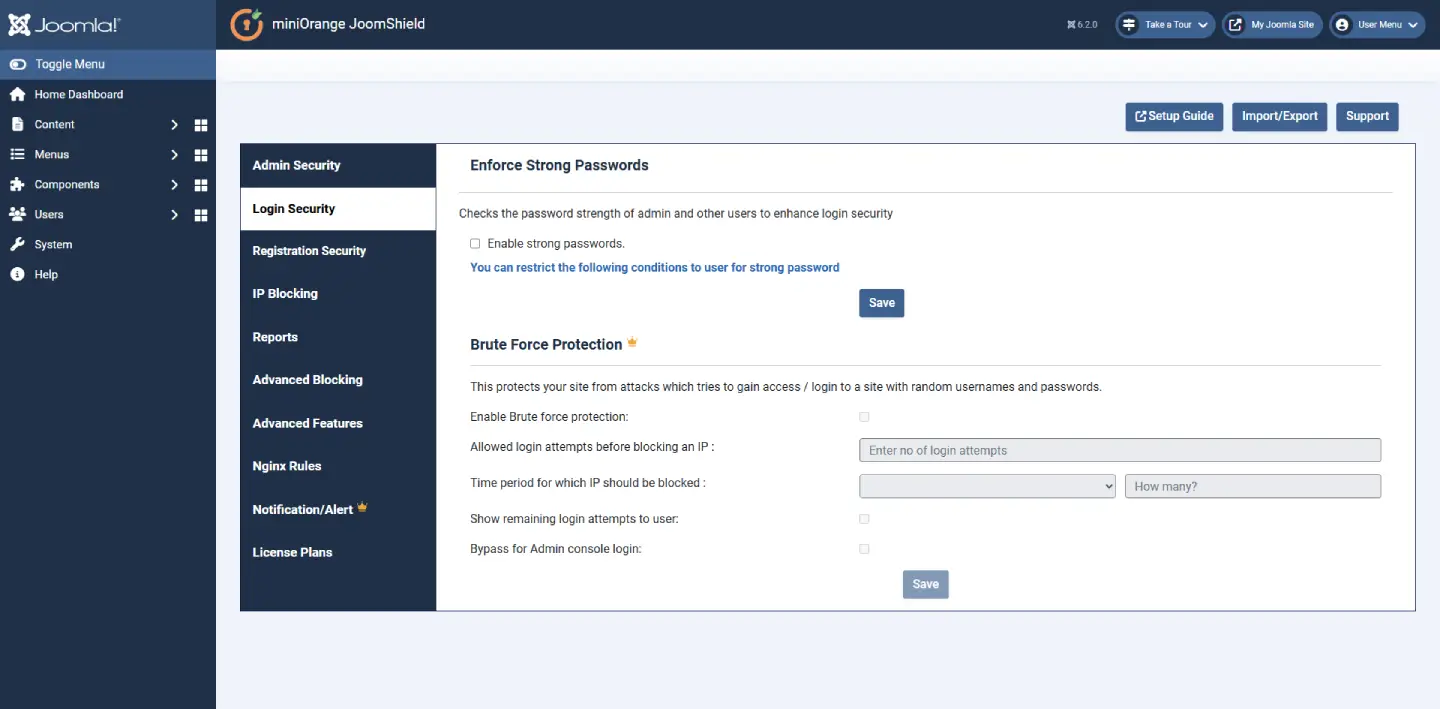The height and width of the screenshot is (709, 1440).
Task: Open the Content dashboard grid icon
Action: (x=201, y=125)
